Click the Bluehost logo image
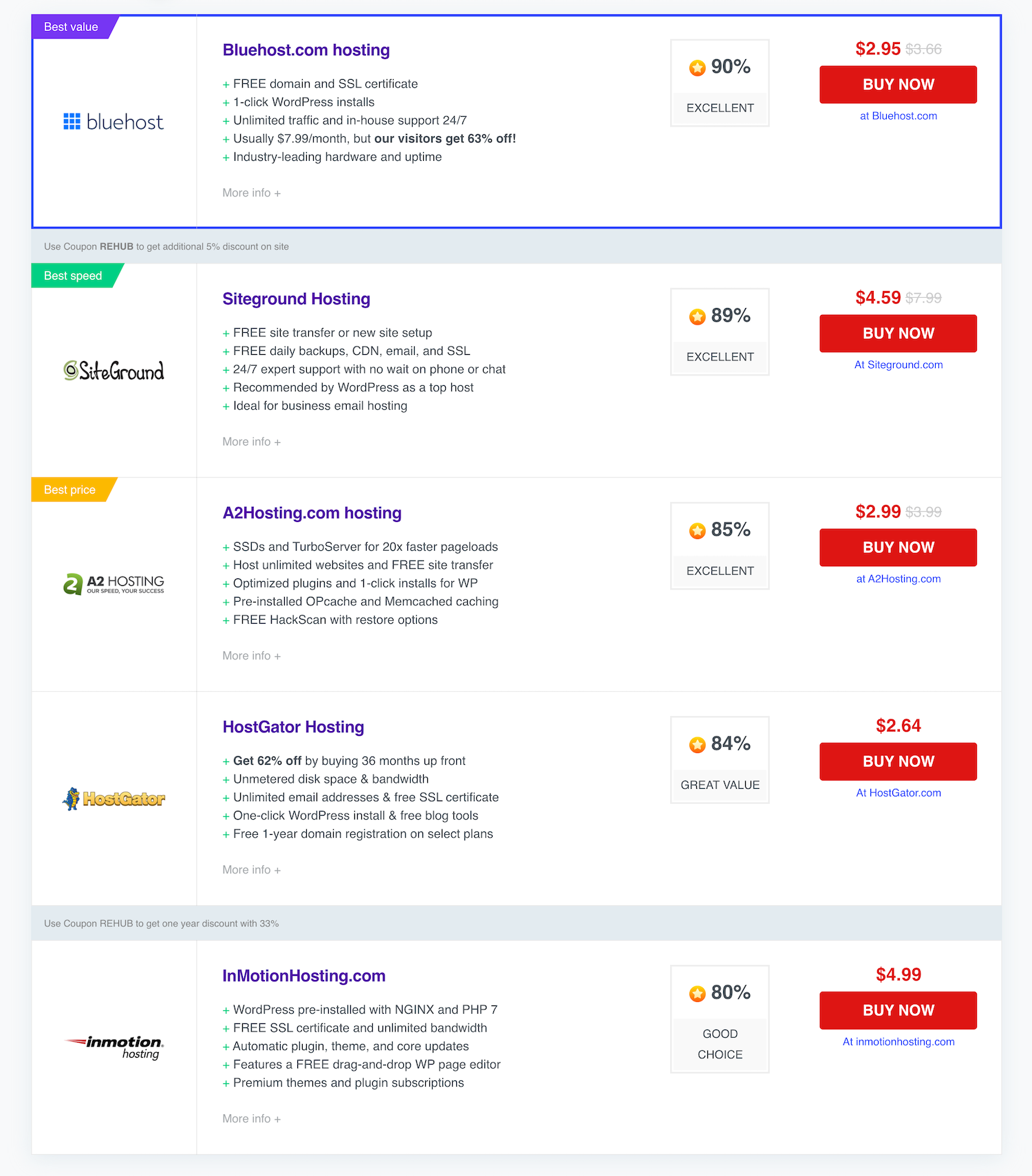 tap(114, 122)
